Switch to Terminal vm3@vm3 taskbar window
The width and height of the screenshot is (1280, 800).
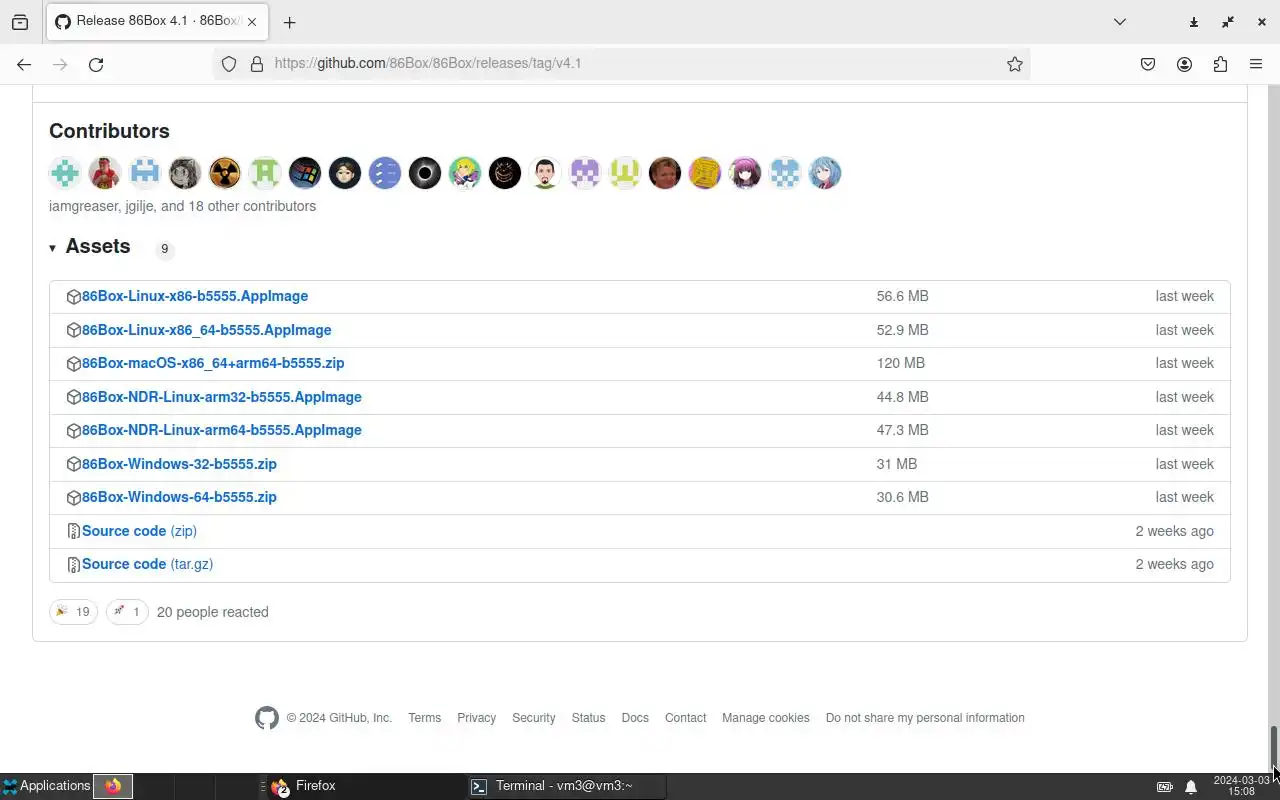point(565,786)
